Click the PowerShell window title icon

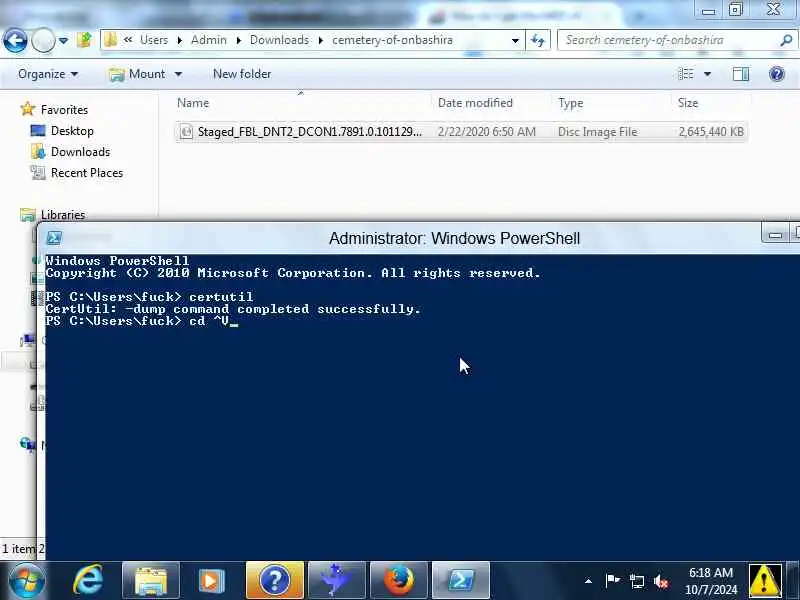click(x=54, y=238)
